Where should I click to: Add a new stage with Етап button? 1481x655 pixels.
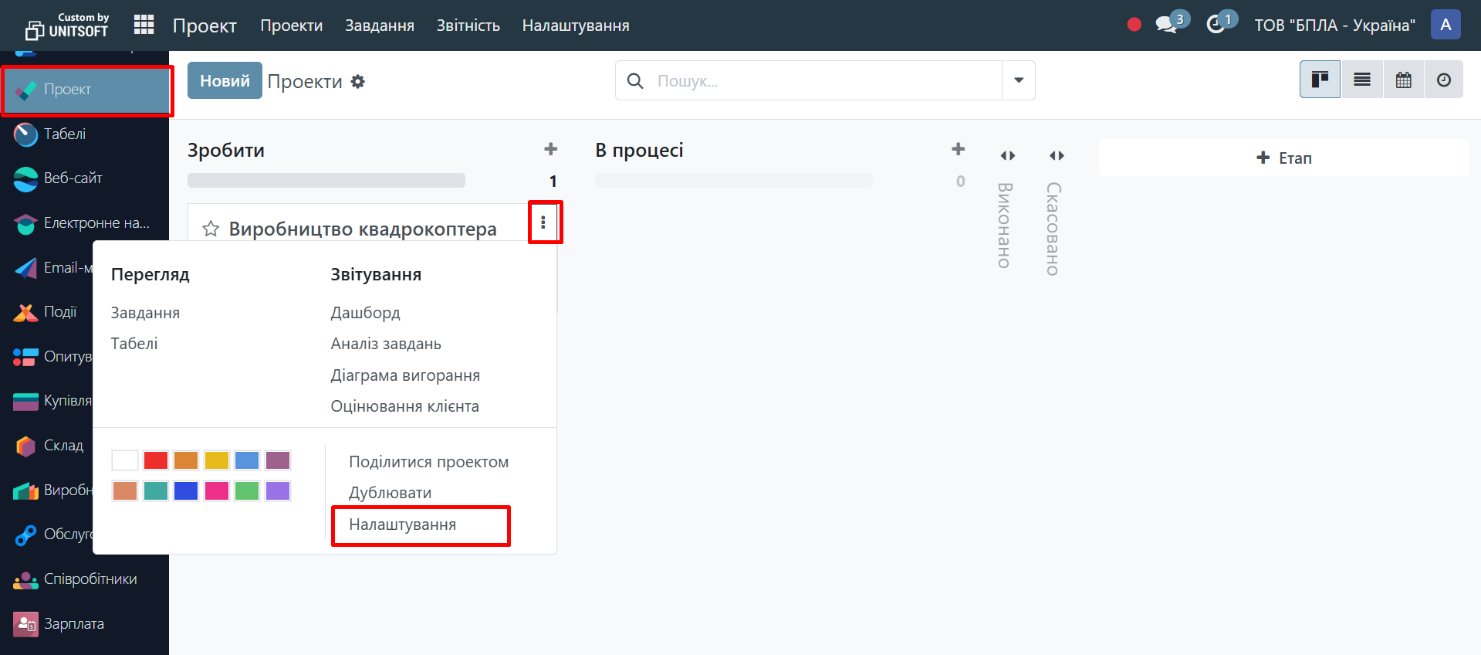(x=1283, y=158)
